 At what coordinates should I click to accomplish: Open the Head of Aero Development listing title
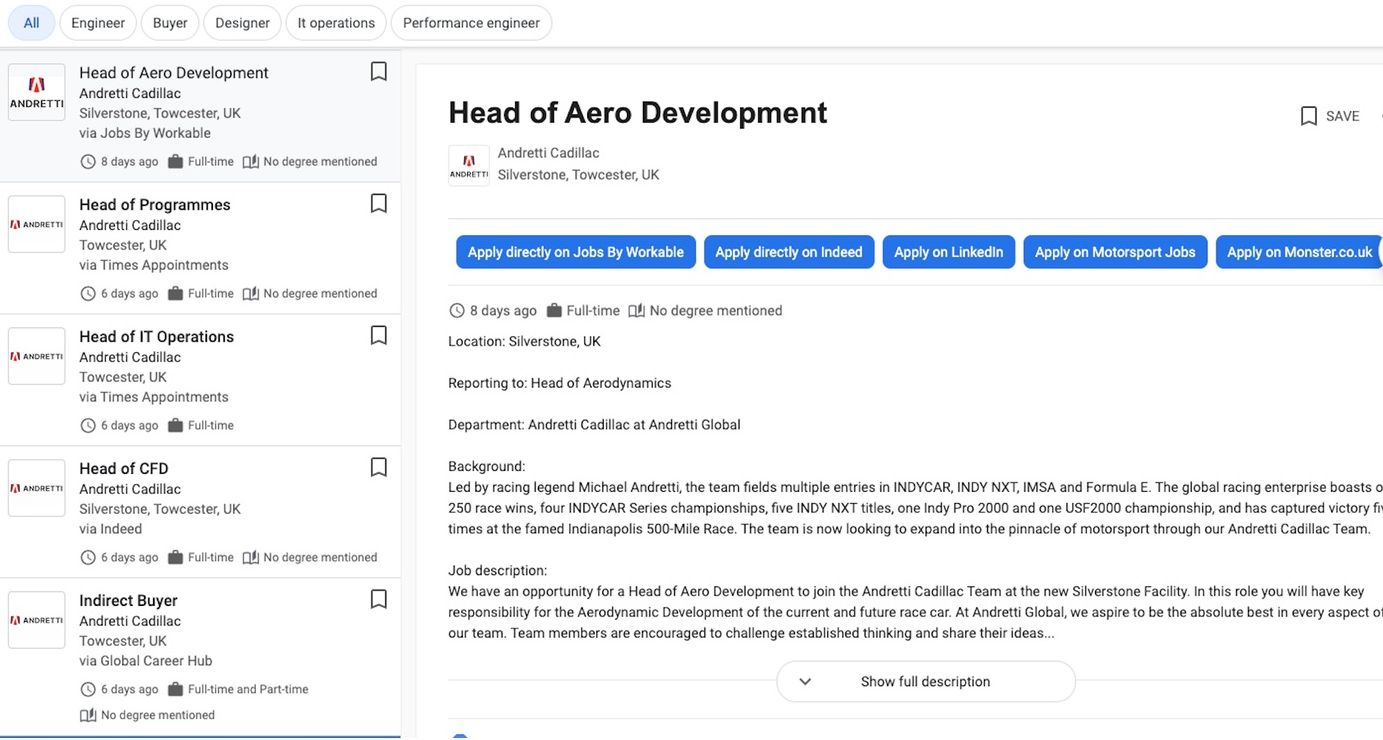coord(174,73)
